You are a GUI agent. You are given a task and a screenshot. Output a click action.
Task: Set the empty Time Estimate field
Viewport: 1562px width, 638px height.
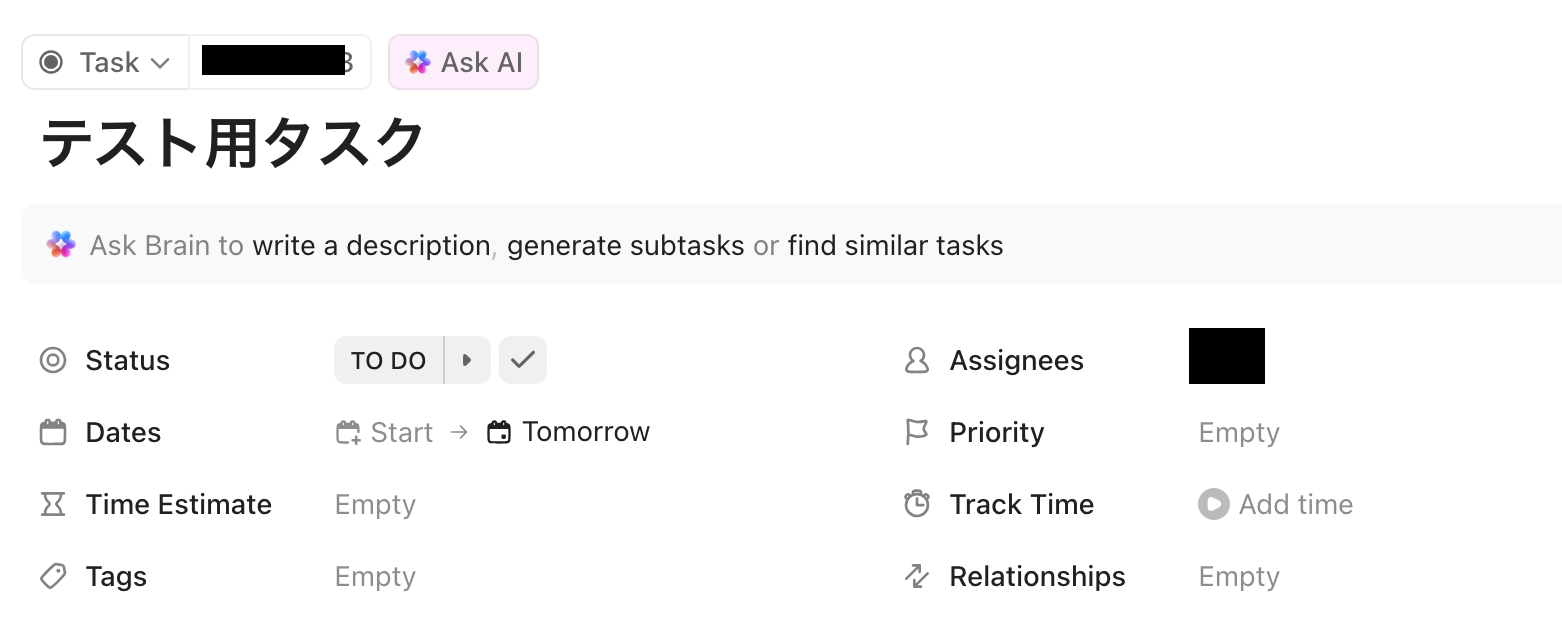click(375, 504)
